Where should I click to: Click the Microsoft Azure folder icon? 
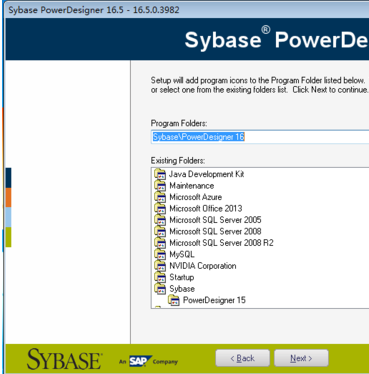[x=160, y=197]
